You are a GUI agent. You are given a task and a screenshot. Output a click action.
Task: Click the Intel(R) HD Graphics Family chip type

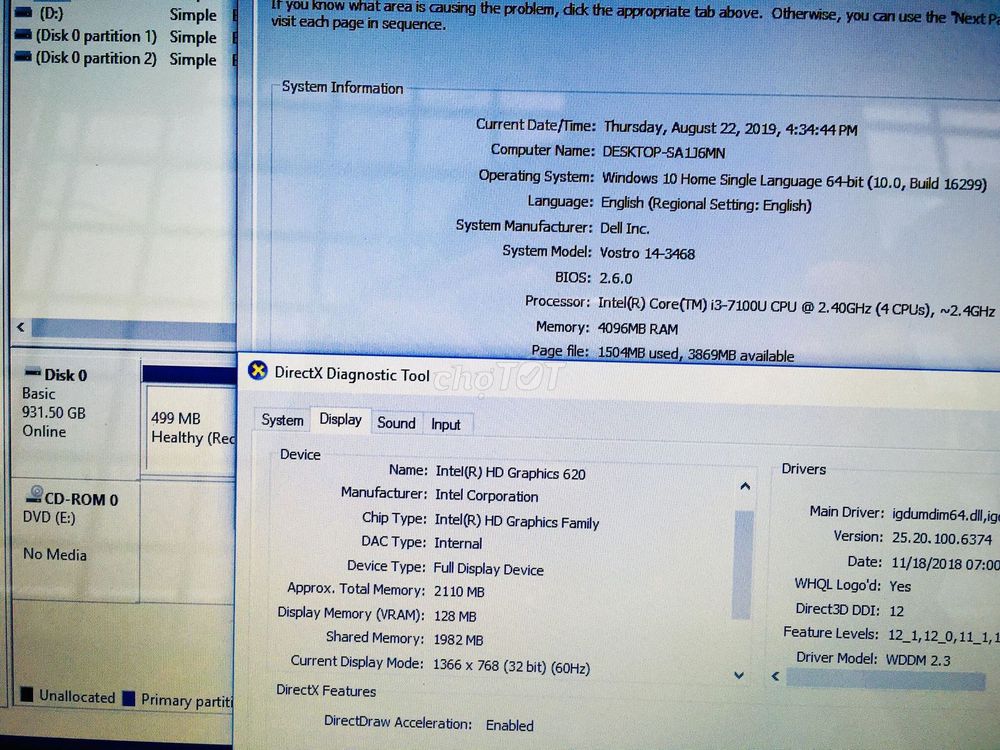[x=517, y=521]
